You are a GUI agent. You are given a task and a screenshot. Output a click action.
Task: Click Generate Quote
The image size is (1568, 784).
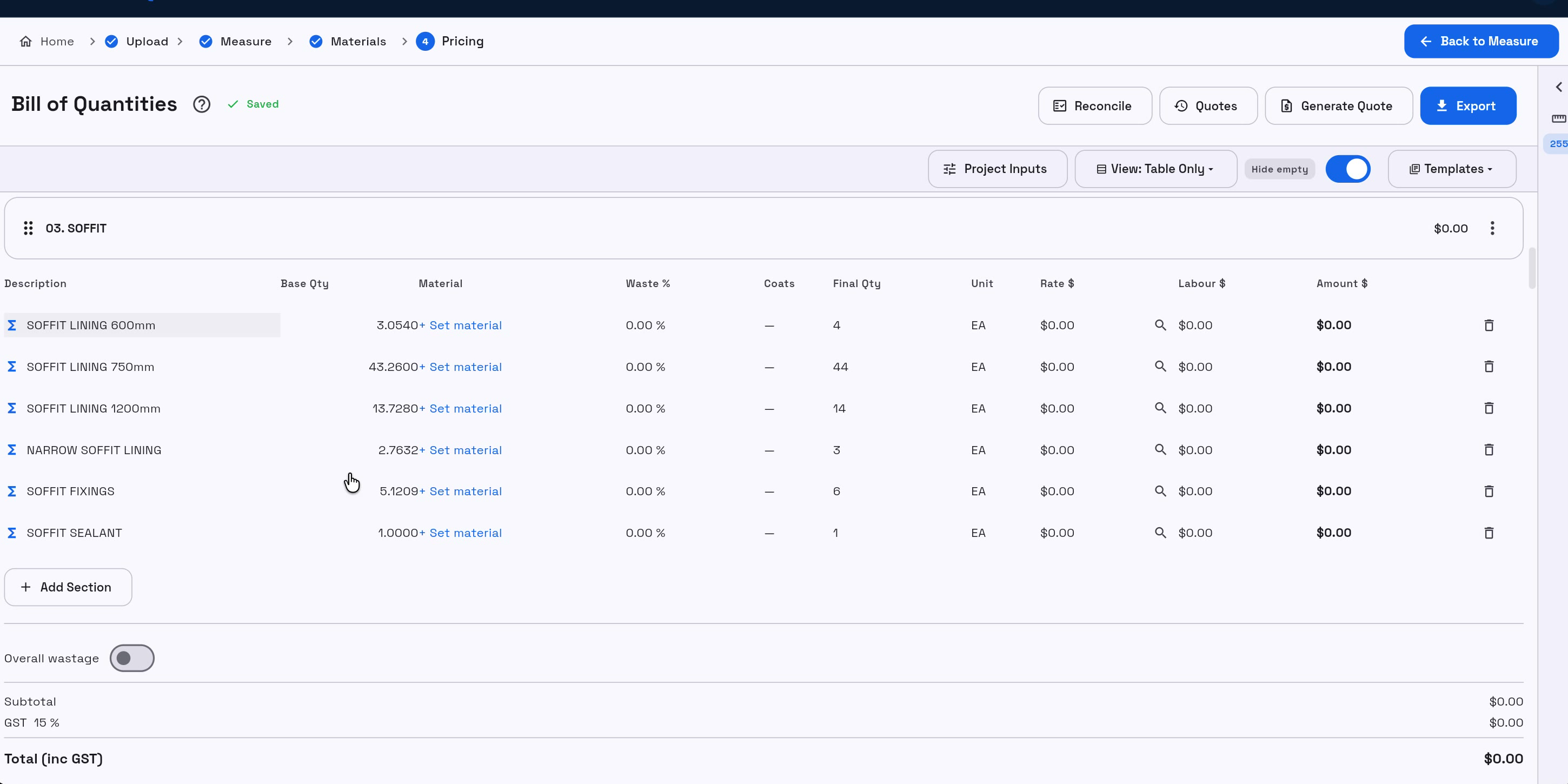pos(1339,106)
